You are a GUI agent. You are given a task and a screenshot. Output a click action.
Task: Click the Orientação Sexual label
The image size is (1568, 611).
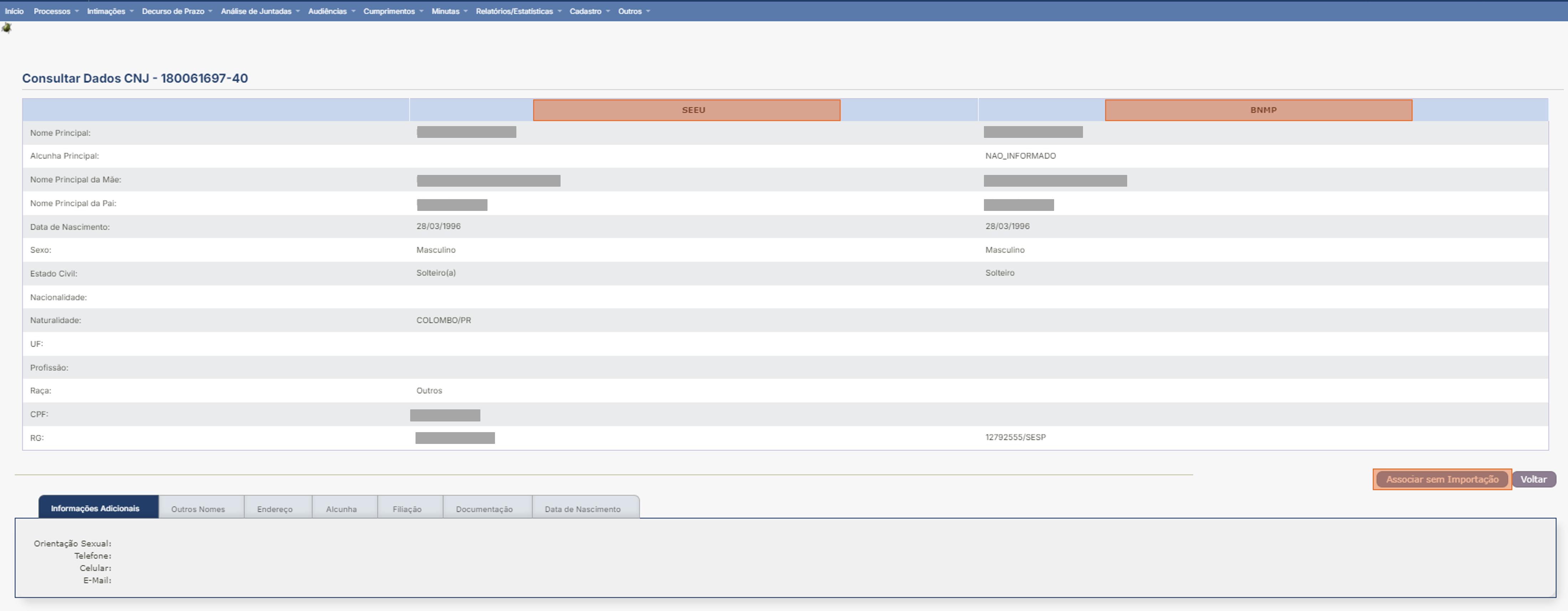[x=72, y=543]
